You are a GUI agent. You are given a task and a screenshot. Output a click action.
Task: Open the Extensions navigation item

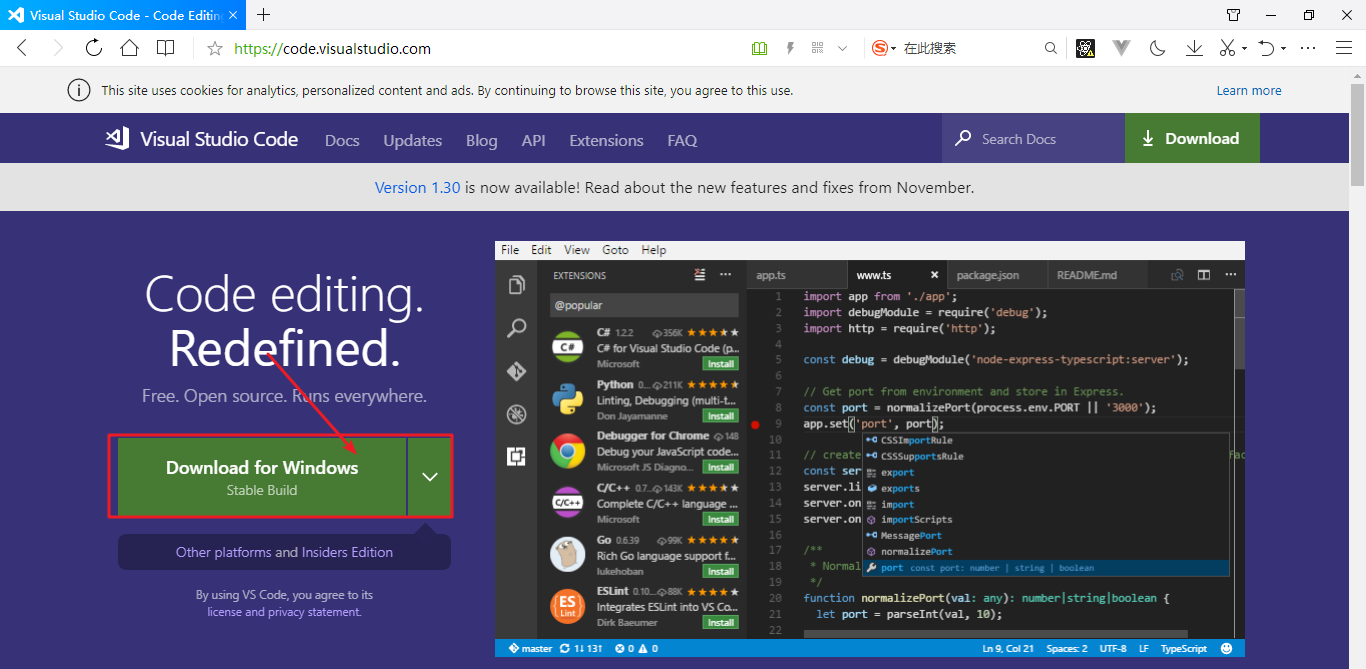tap(606, 140)
